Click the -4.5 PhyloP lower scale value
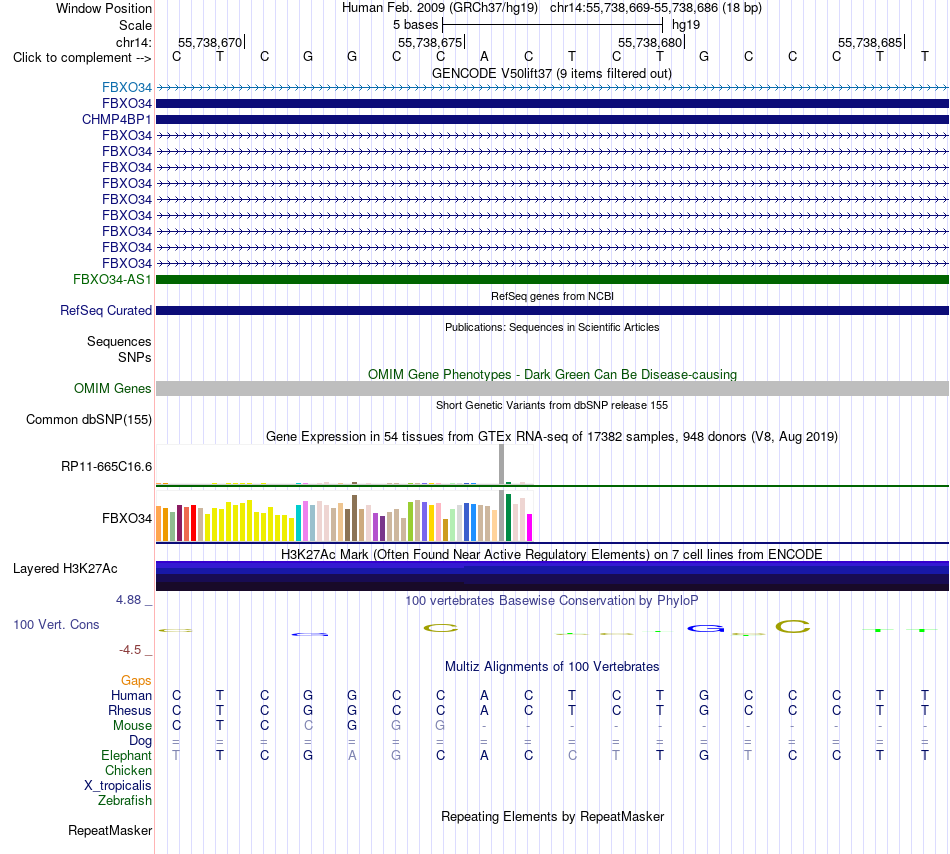 tap(130, 650)
